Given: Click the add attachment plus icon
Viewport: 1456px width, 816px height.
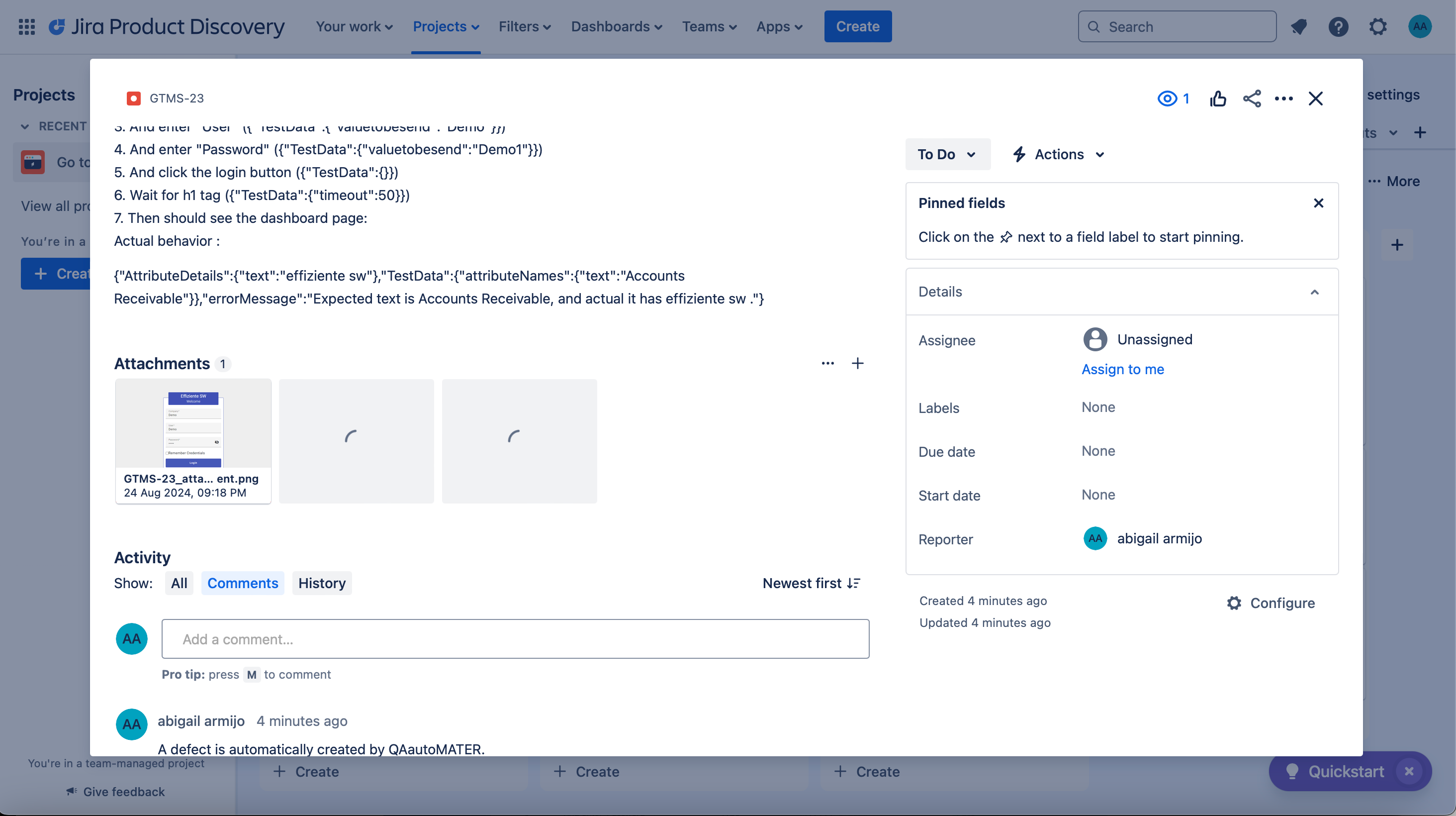Looking at the screenshot, I should pos(857,364).
